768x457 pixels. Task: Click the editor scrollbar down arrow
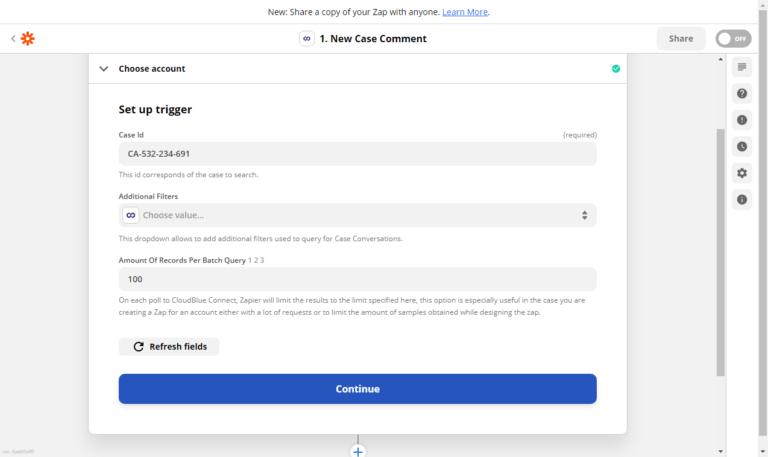(x=720, y=451)
